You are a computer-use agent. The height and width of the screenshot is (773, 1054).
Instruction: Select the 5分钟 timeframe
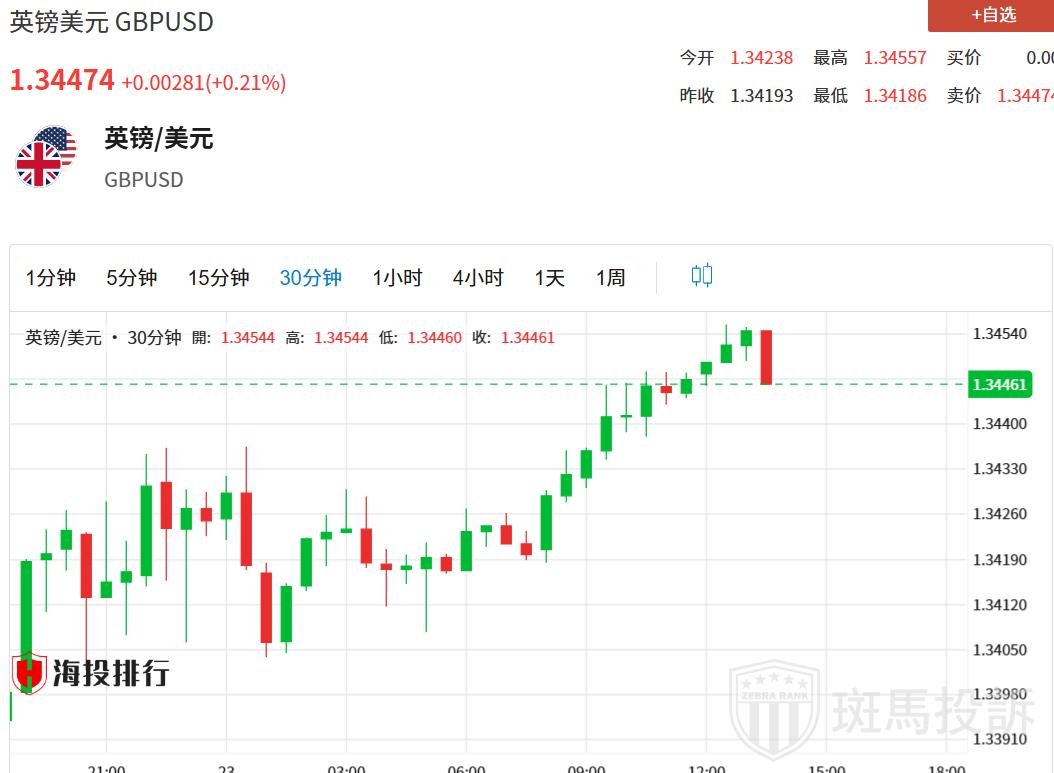[x=132, y=278]
